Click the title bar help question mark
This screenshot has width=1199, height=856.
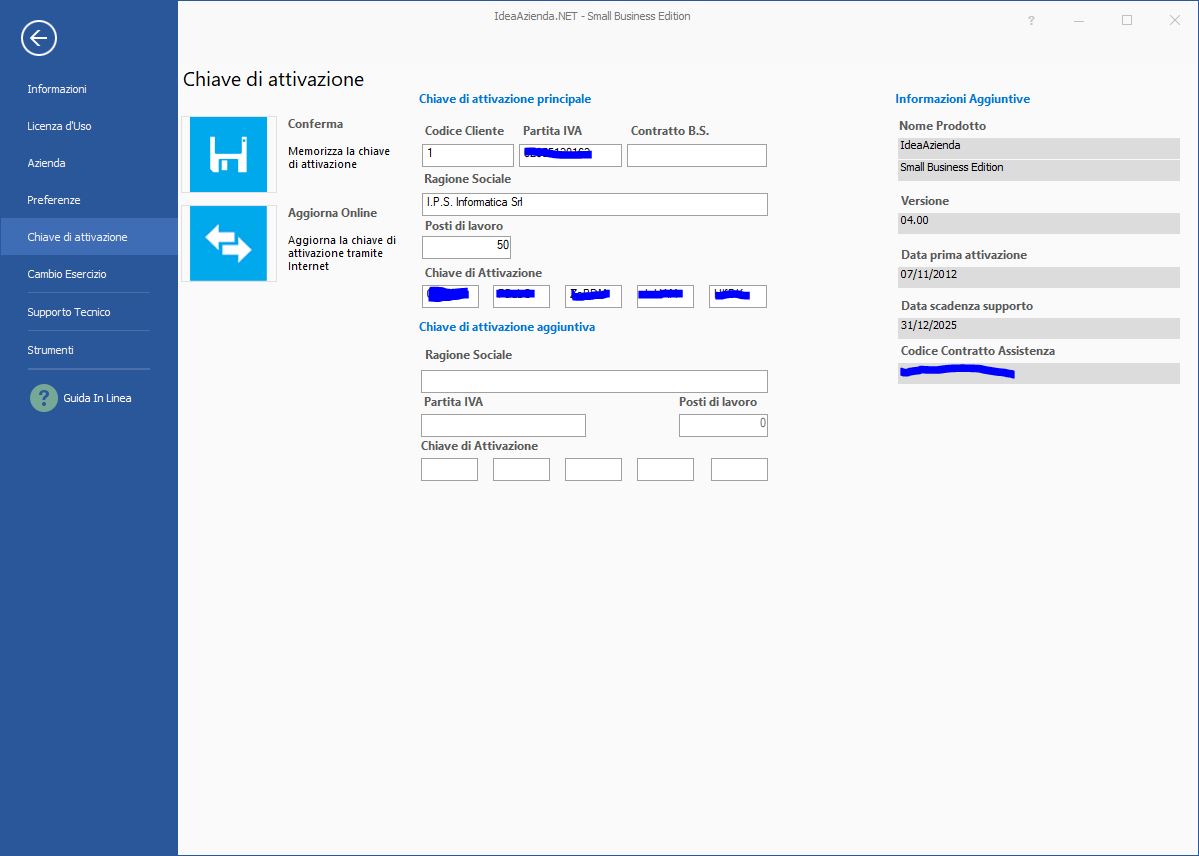pos(1031,21)
